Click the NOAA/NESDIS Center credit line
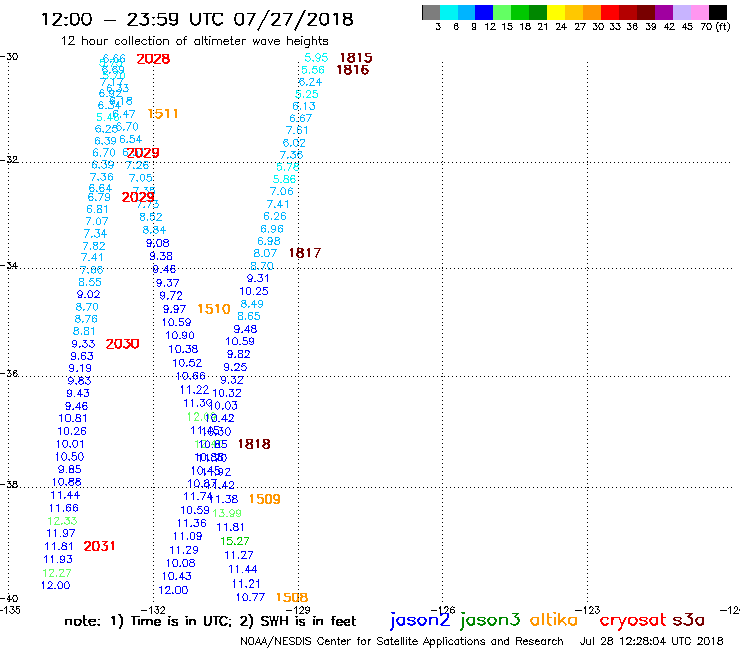The image size is (740, 650). click(x=402, y=642)
